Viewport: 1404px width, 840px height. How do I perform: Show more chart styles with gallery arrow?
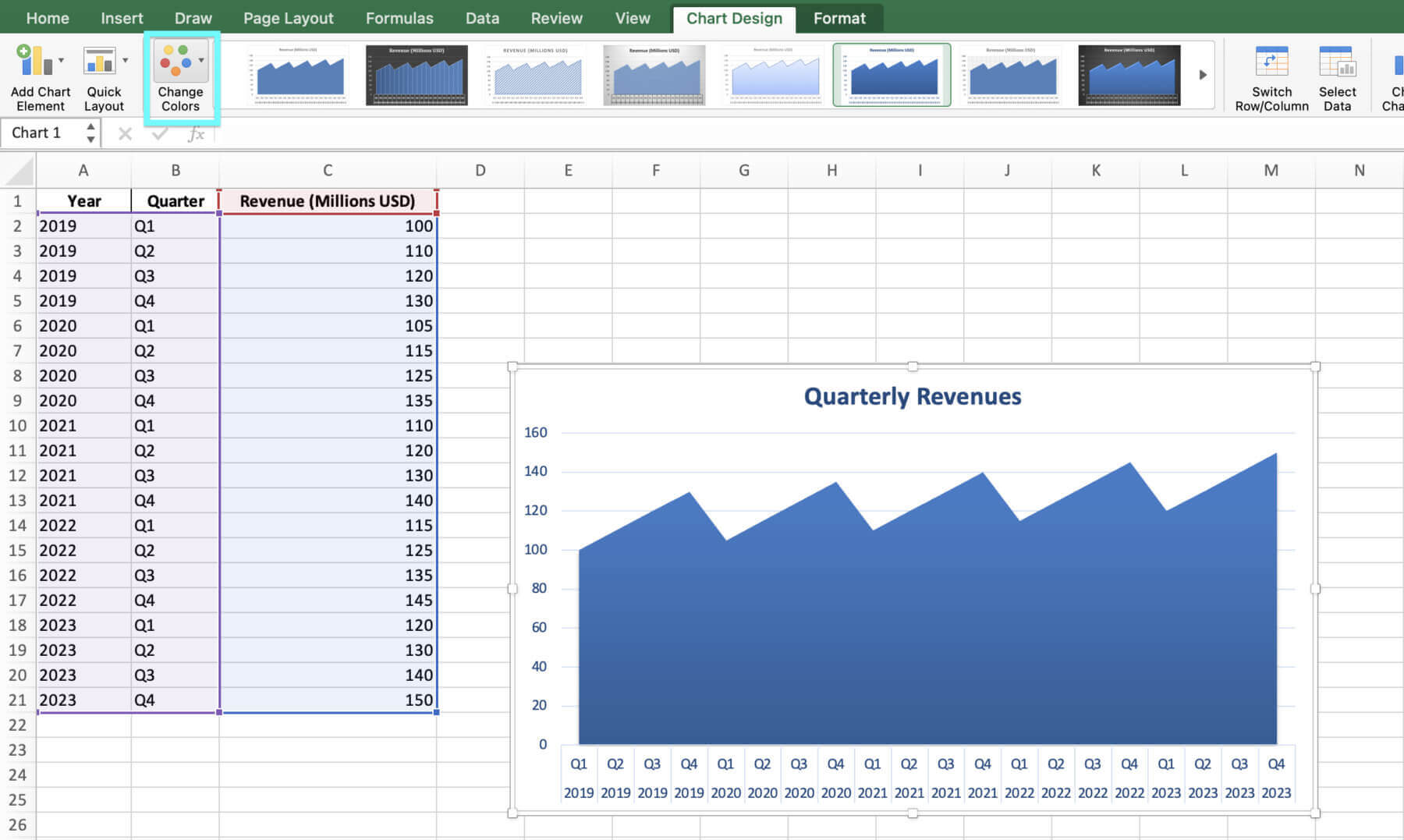coord(1203,75)
